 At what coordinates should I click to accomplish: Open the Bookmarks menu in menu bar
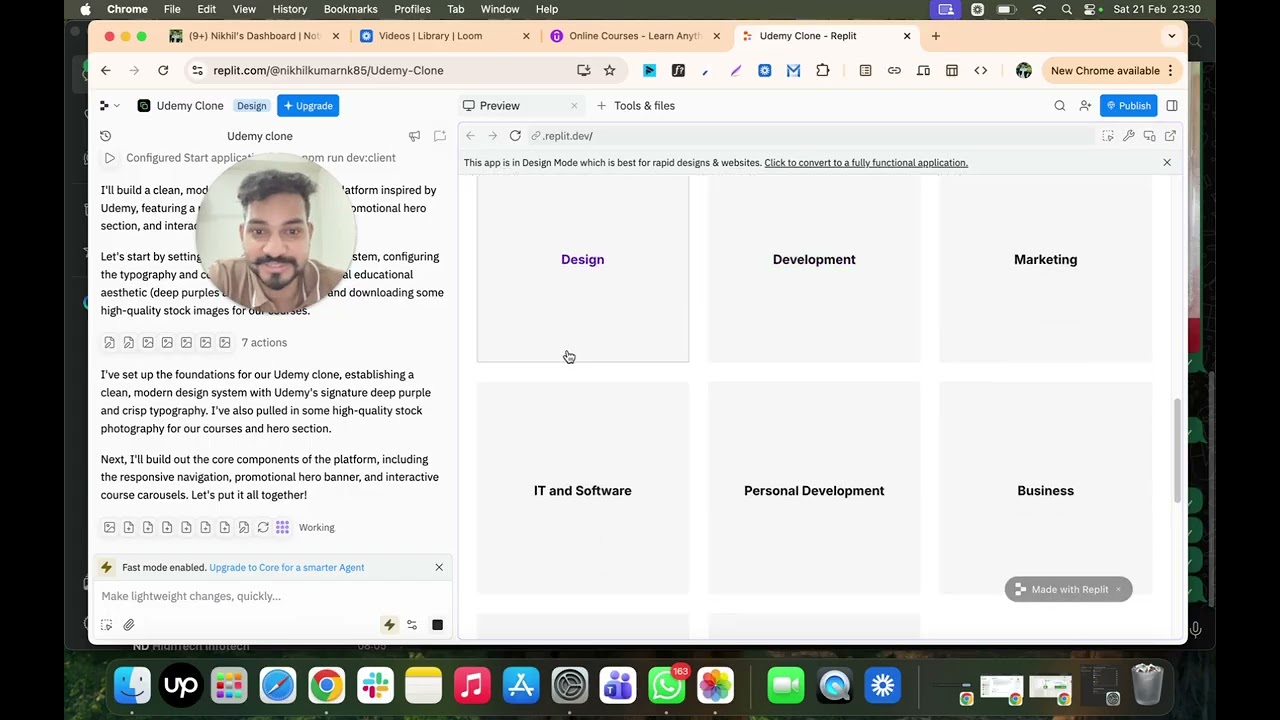tap(350, 9)
